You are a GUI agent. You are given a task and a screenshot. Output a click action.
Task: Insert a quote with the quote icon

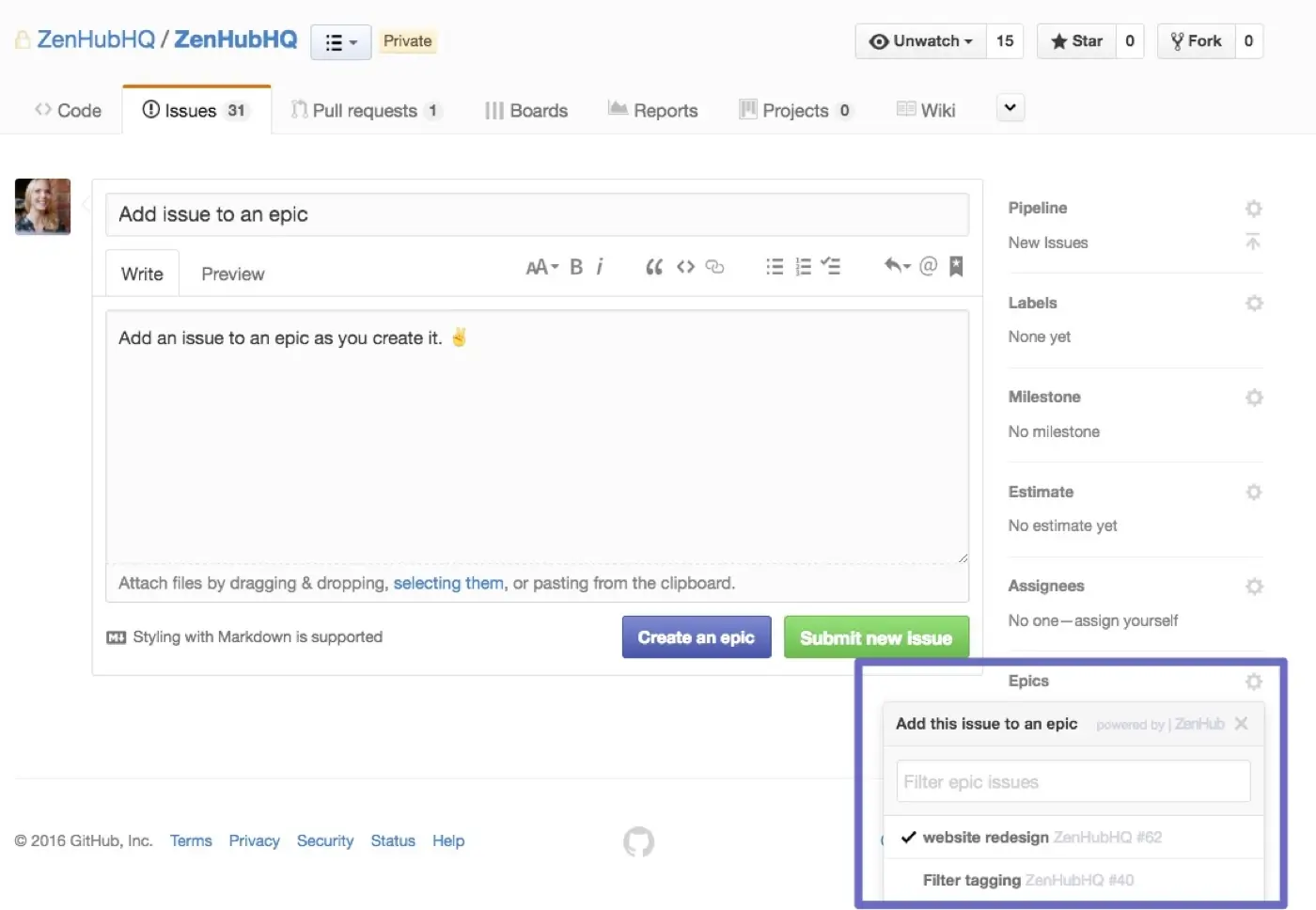(x=654, y=267)
